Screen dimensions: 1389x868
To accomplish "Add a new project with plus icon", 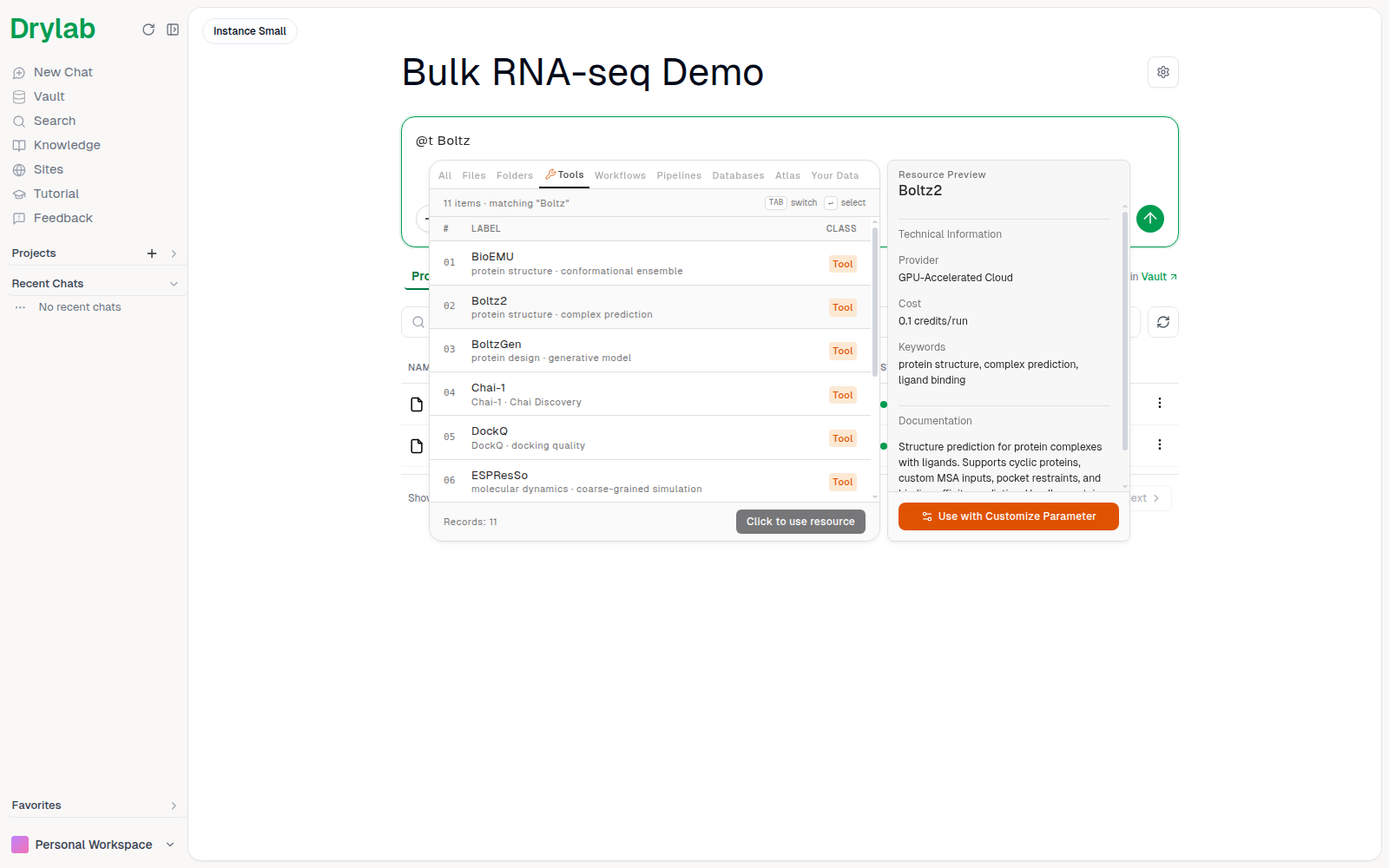I will click(x=152, y=253).
